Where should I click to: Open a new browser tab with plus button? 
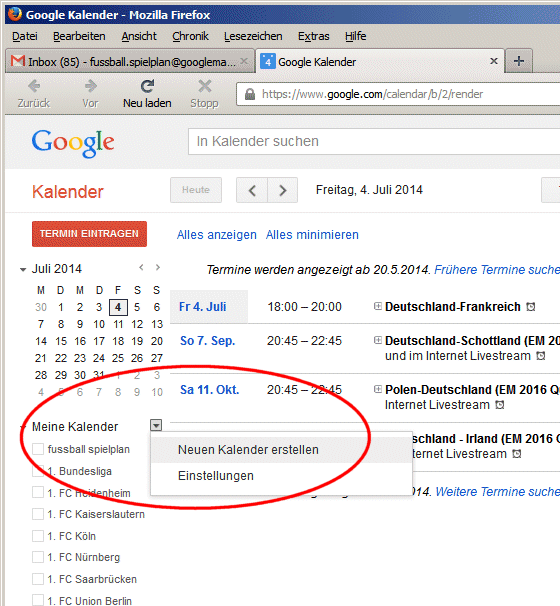519,61
